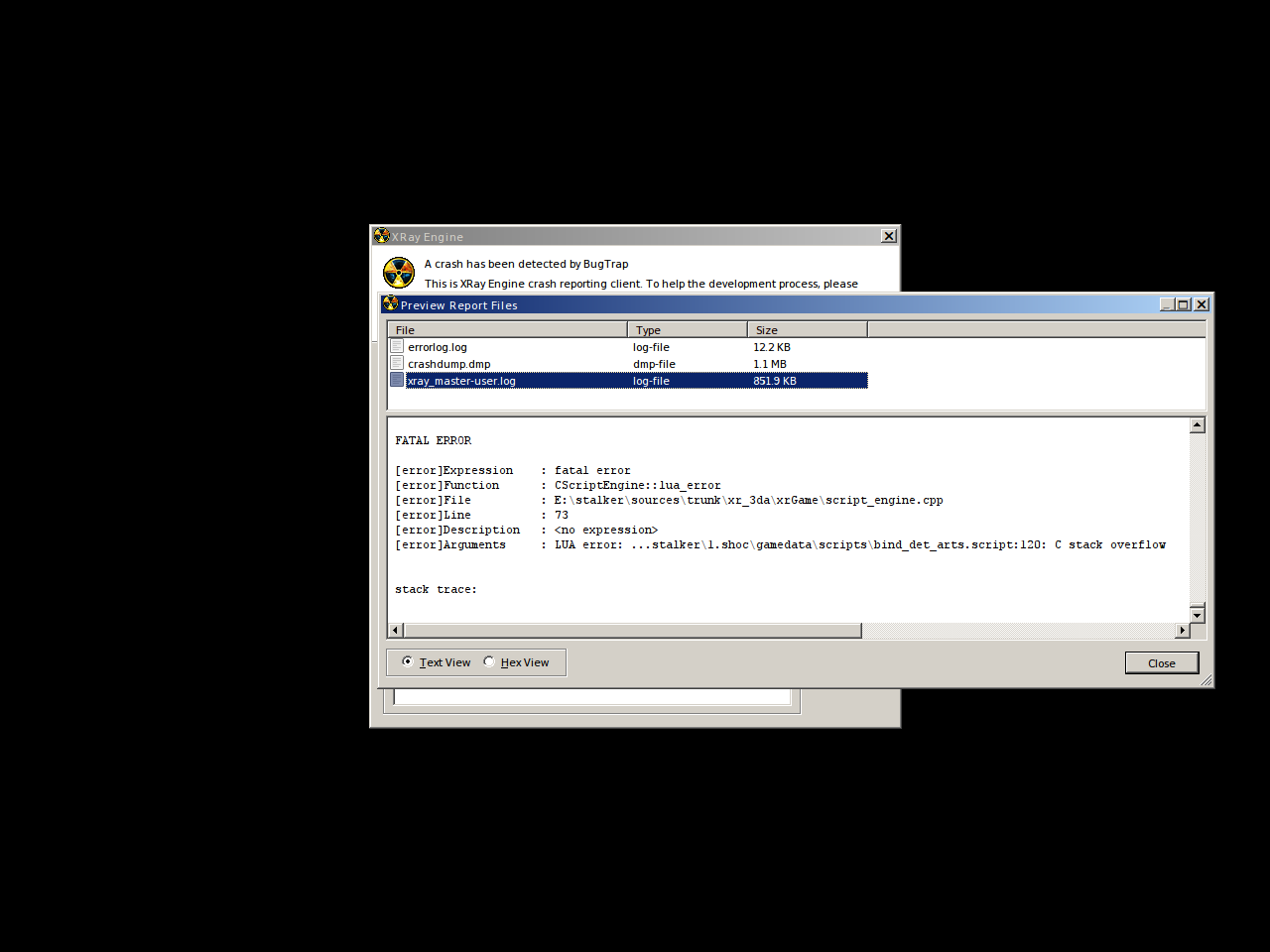Close the Preview Report Files window with X
This screenshot has width=1270, height=952.
pyautogui.click(x=1202, y=304)
